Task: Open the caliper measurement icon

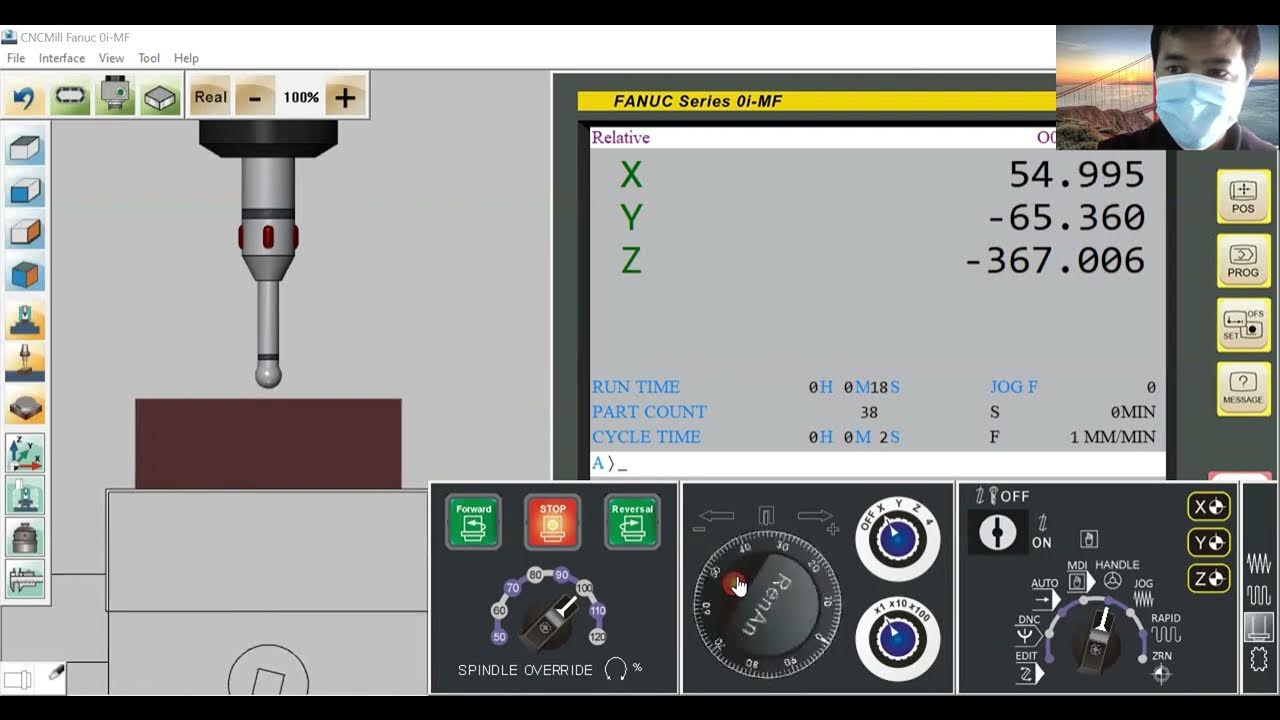Action: [x=25, y=579]
